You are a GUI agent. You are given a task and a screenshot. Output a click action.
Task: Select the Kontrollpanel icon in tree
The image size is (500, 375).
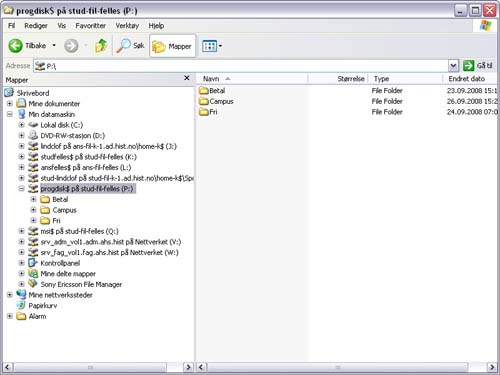click(x=33, y=263)
